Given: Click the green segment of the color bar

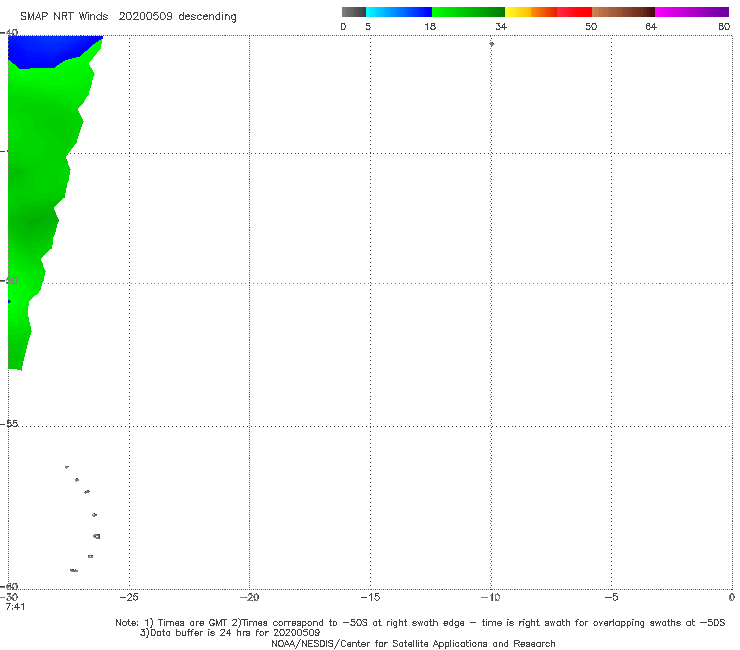Looking at the screenshot, I should pyautogui.click(x=468, y=12).
